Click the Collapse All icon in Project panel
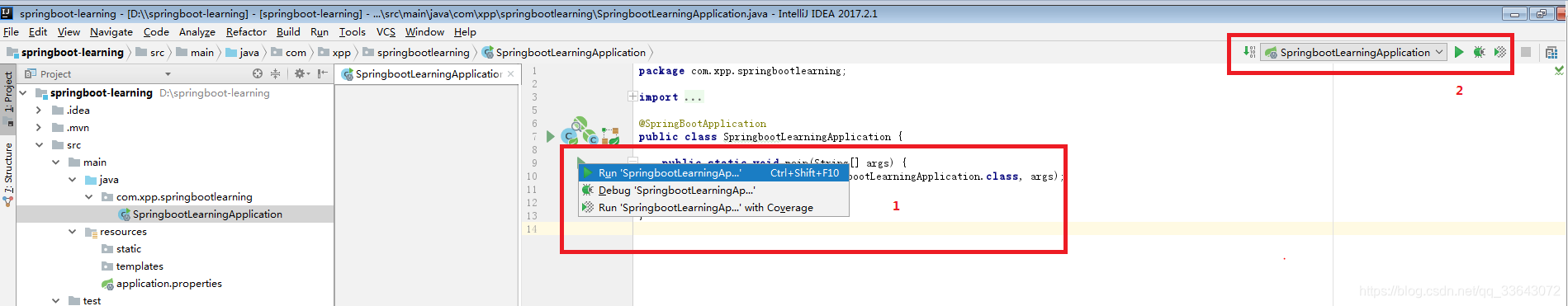The image size is (1568, 306). (x=275, y=73)
